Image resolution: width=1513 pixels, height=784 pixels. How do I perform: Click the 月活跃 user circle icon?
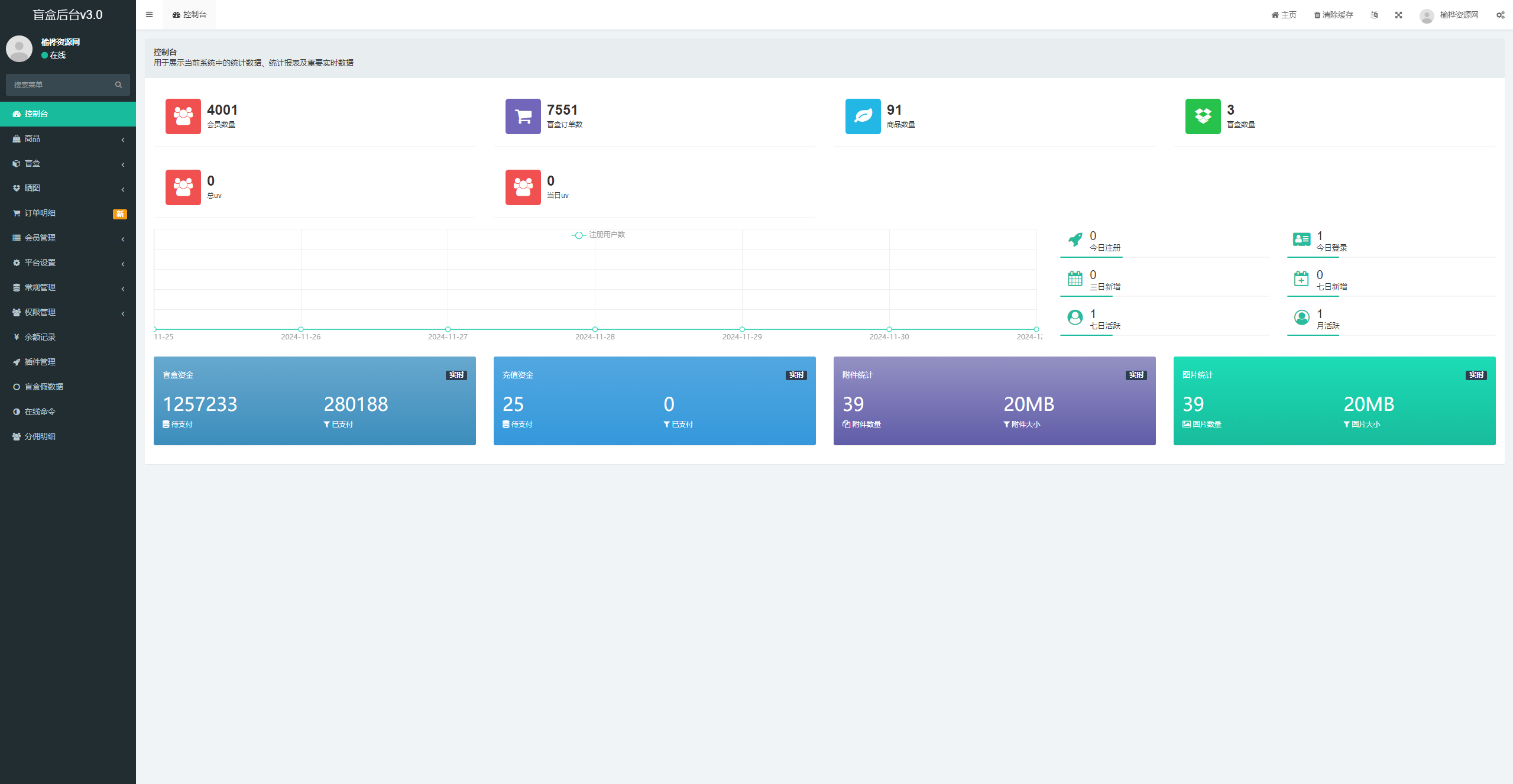1301,318
